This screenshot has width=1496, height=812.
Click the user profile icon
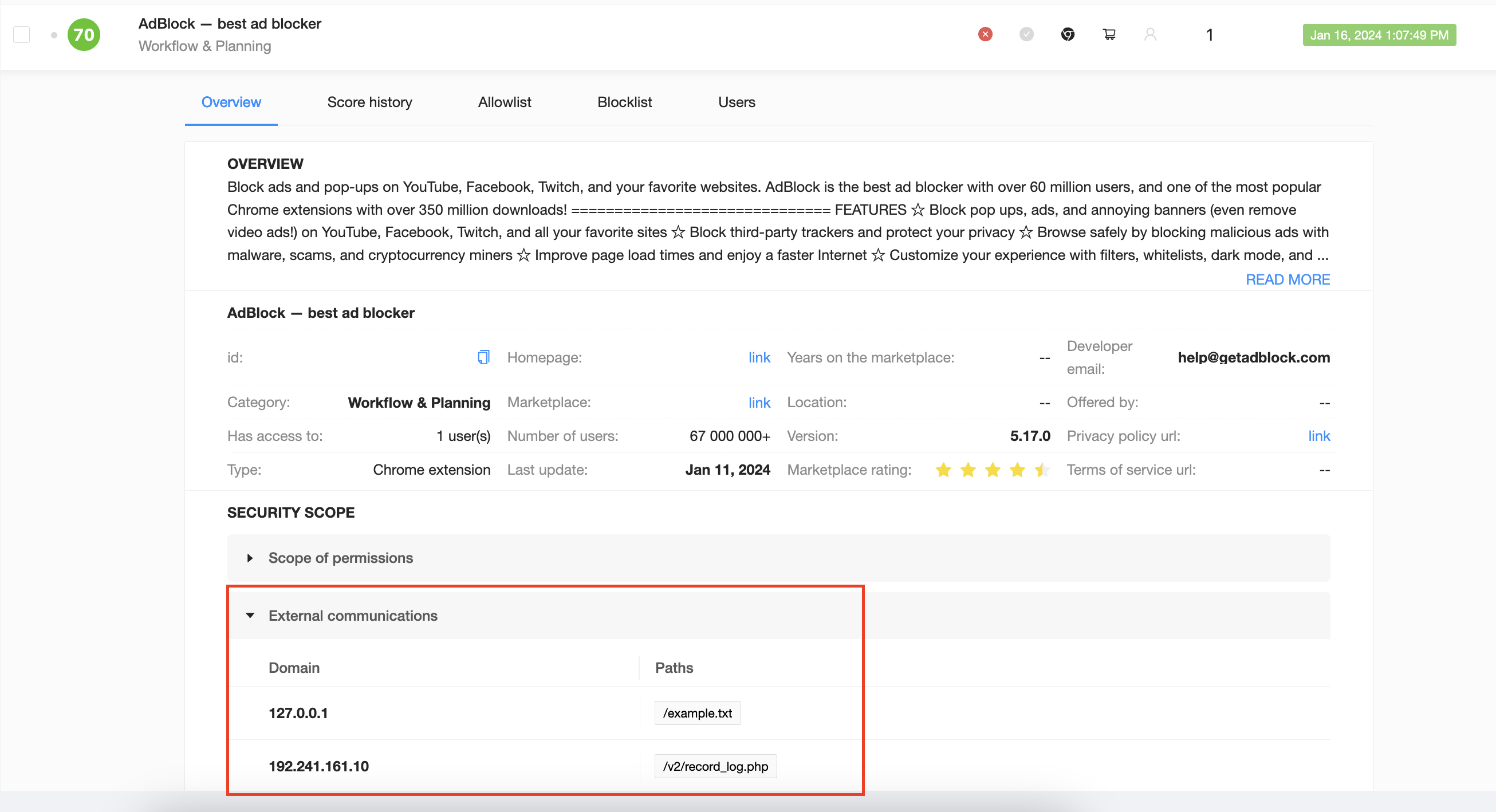click(x=1150, y=34)
